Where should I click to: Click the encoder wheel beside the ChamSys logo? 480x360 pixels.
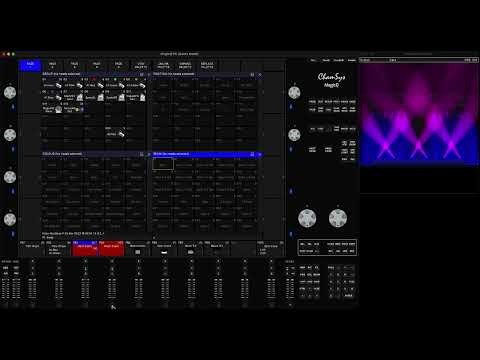[x=294, y=92]
